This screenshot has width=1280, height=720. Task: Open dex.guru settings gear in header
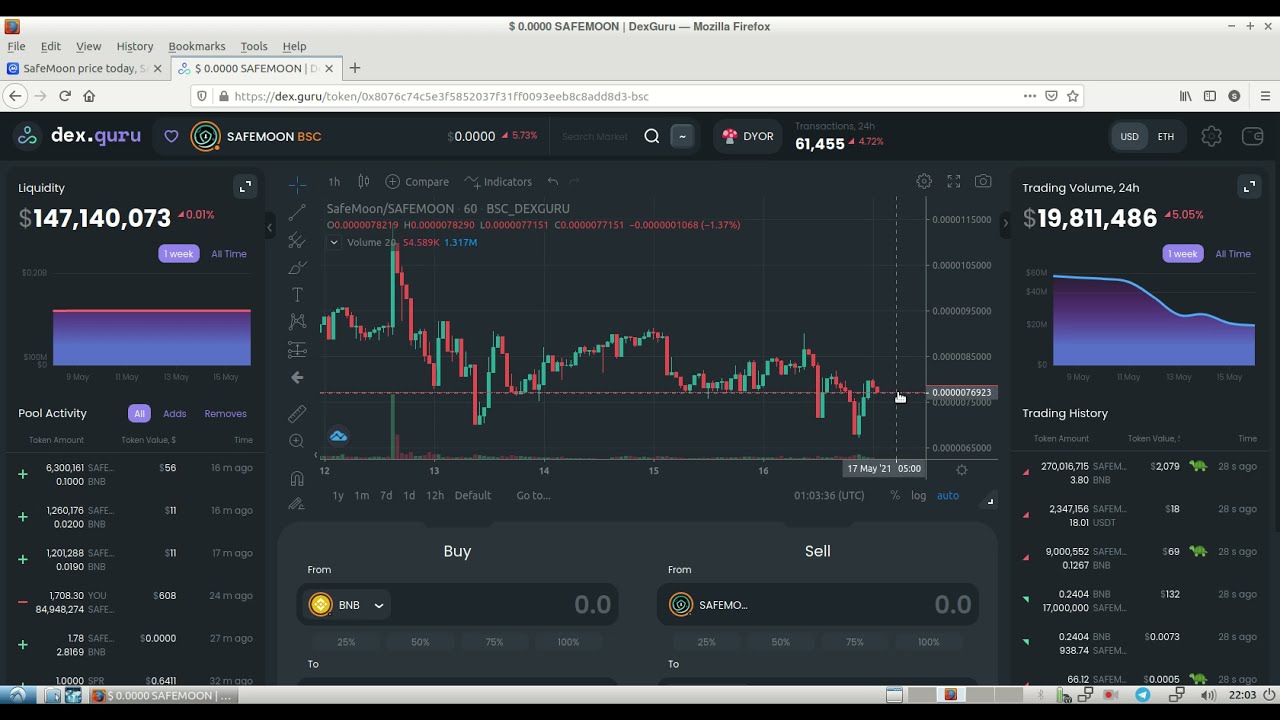click(x=1211, y=137)
